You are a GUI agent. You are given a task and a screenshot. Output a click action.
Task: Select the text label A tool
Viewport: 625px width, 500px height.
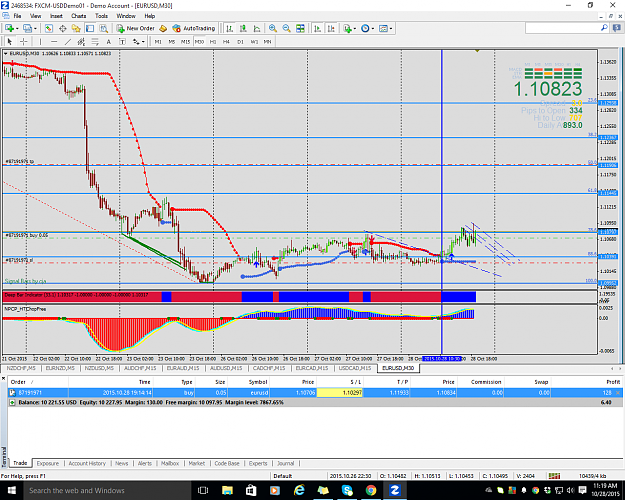coord(108,41)
